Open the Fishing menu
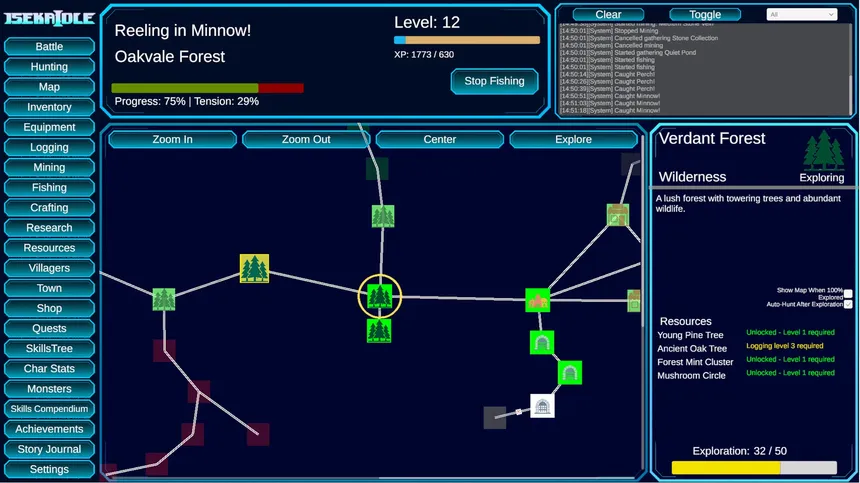Viewport: 860px width, 483px height. [49, 188]
